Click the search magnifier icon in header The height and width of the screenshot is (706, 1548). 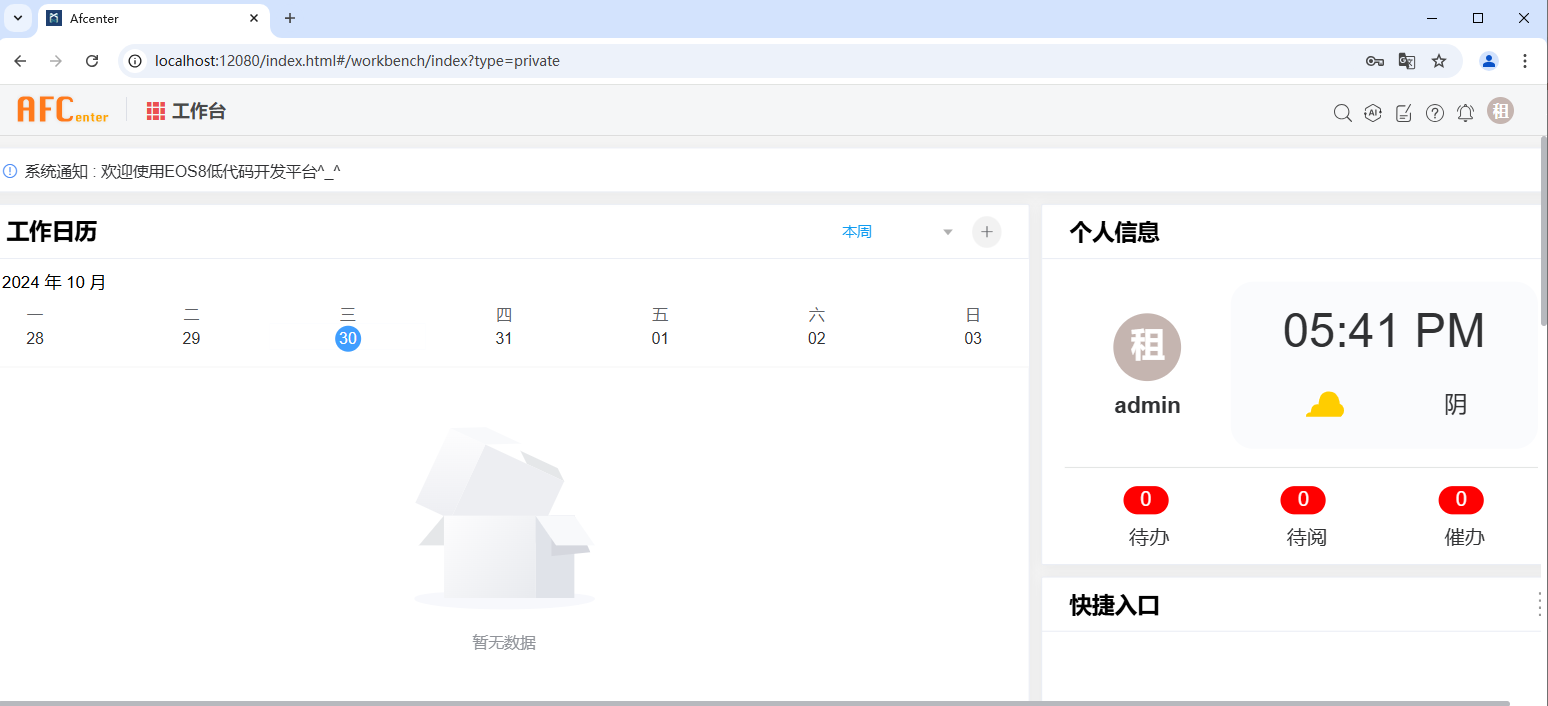tap(1342, 113)
